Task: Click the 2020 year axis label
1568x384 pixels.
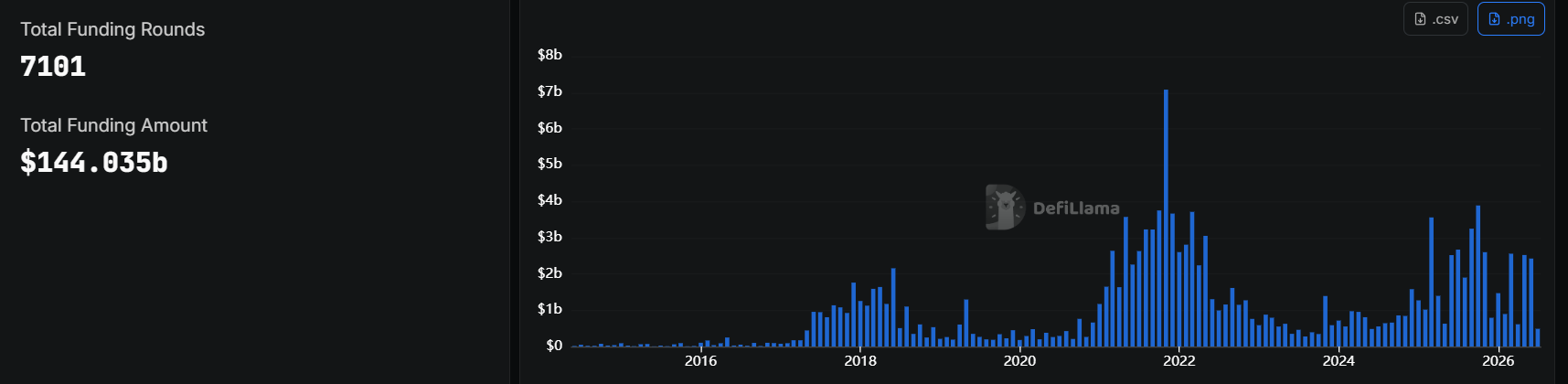Action: 1019,360
